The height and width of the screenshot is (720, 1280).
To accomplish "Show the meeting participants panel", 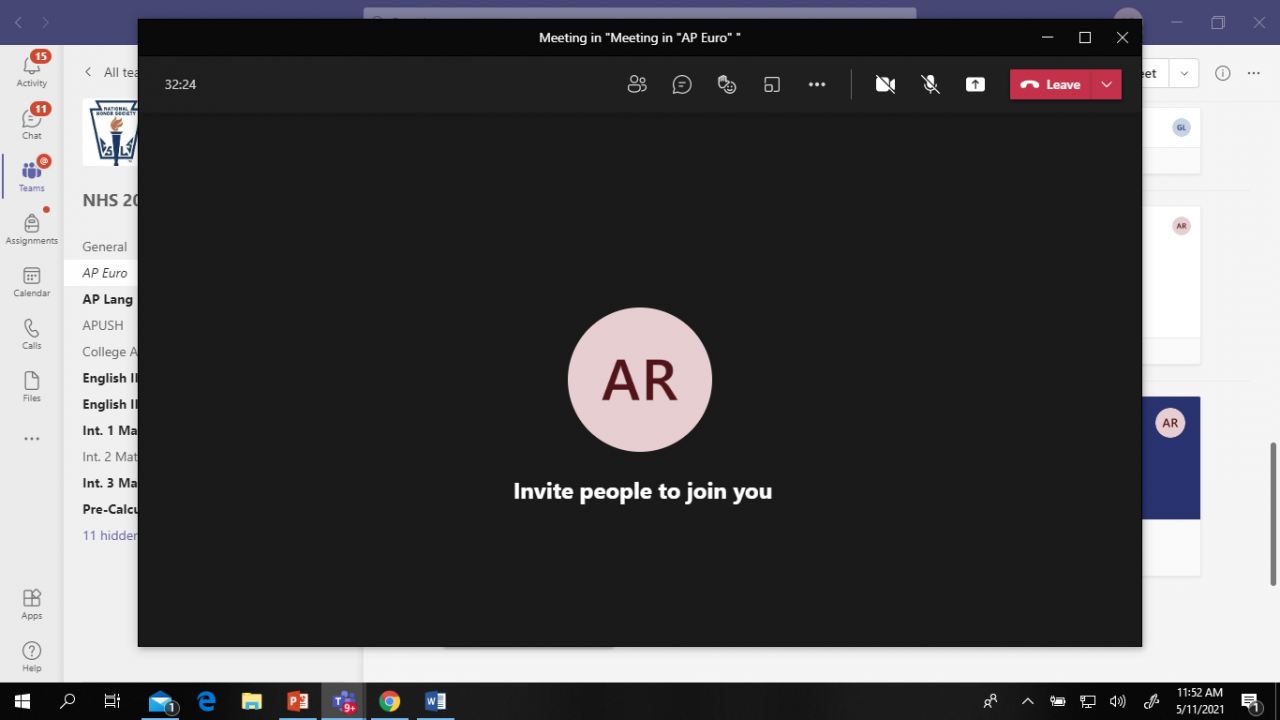I will pos(637,85).
